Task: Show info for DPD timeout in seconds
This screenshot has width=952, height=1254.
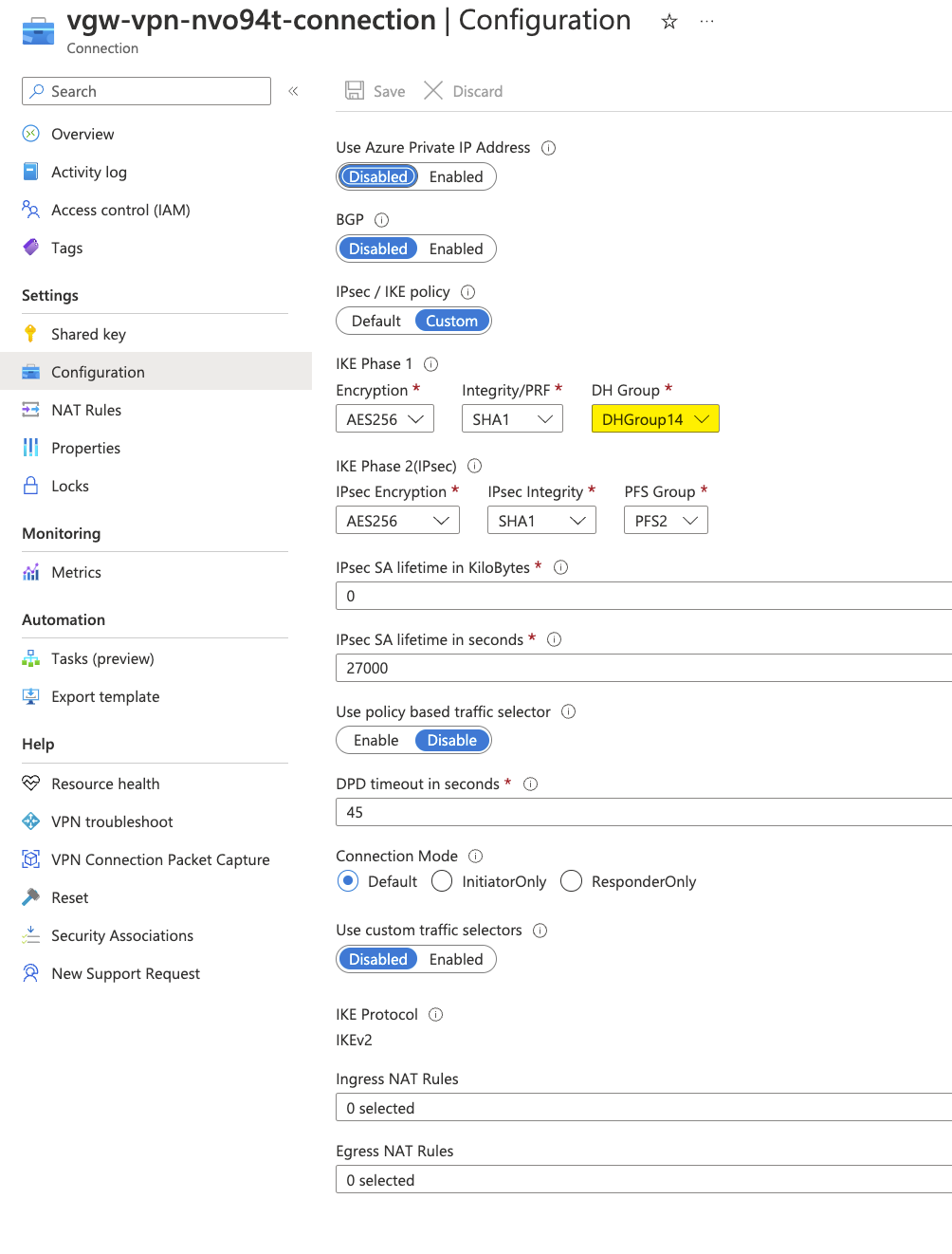Action: click(531, 784)
